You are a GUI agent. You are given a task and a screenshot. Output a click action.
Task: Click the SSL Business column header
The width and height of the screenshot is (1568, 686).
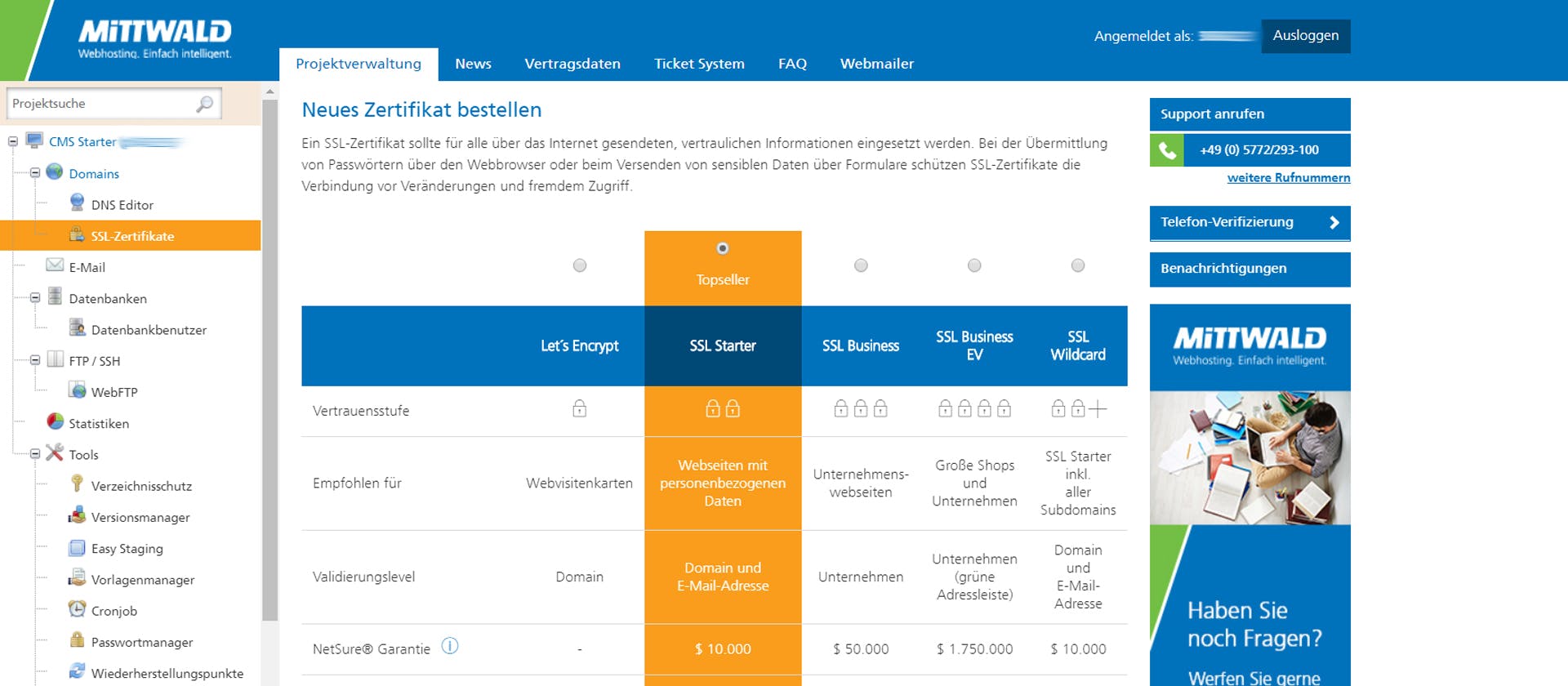861,345
